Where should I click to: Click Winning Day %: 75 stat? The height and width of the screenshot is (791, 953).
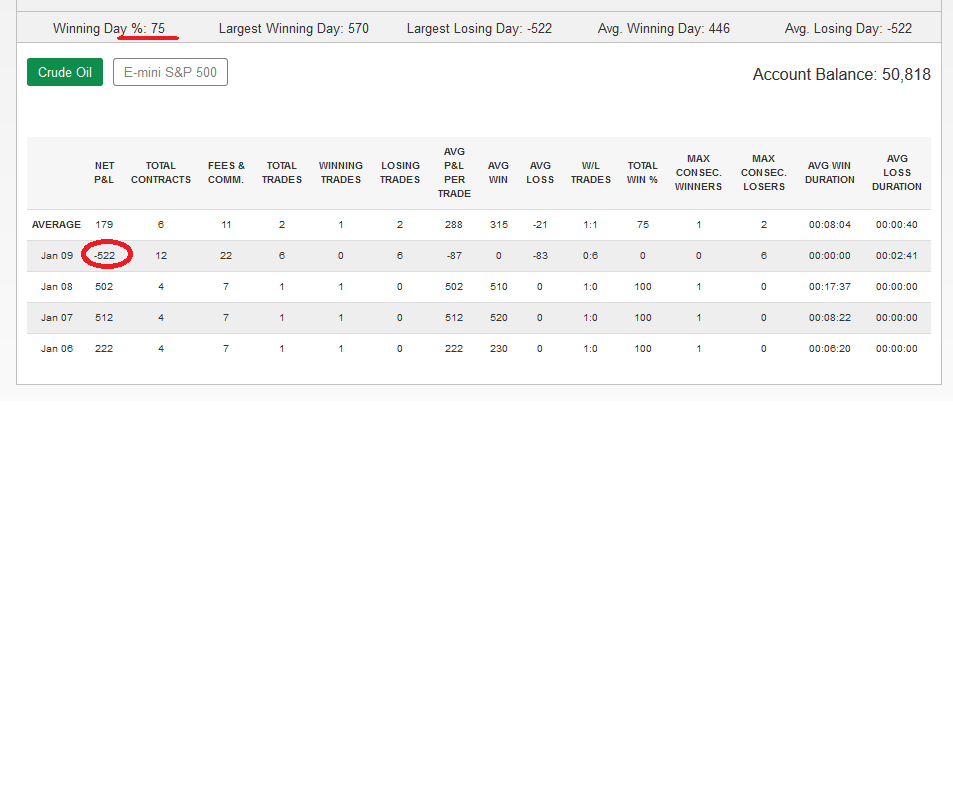click(109, 29)
